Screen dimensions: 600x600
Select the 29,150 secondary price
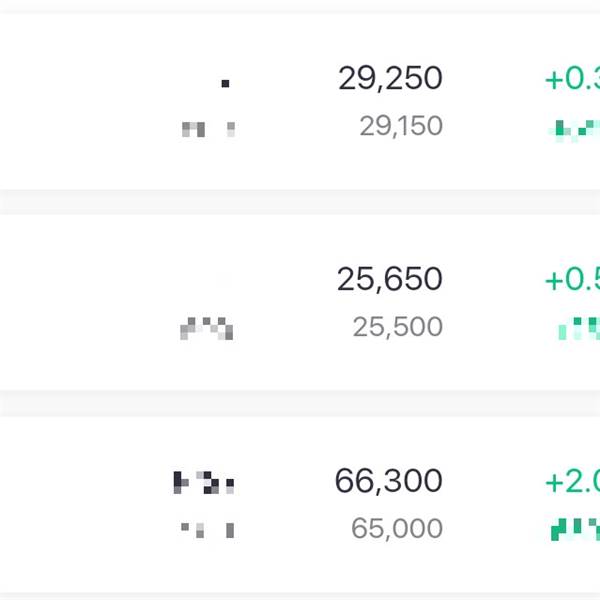pyautogui.click(x=400, y=126)
